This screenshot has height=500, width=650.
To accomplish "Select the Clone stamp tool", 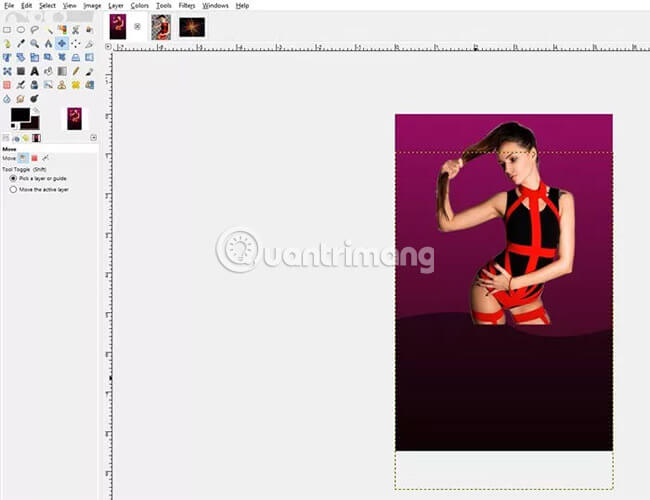I will 62,85.
